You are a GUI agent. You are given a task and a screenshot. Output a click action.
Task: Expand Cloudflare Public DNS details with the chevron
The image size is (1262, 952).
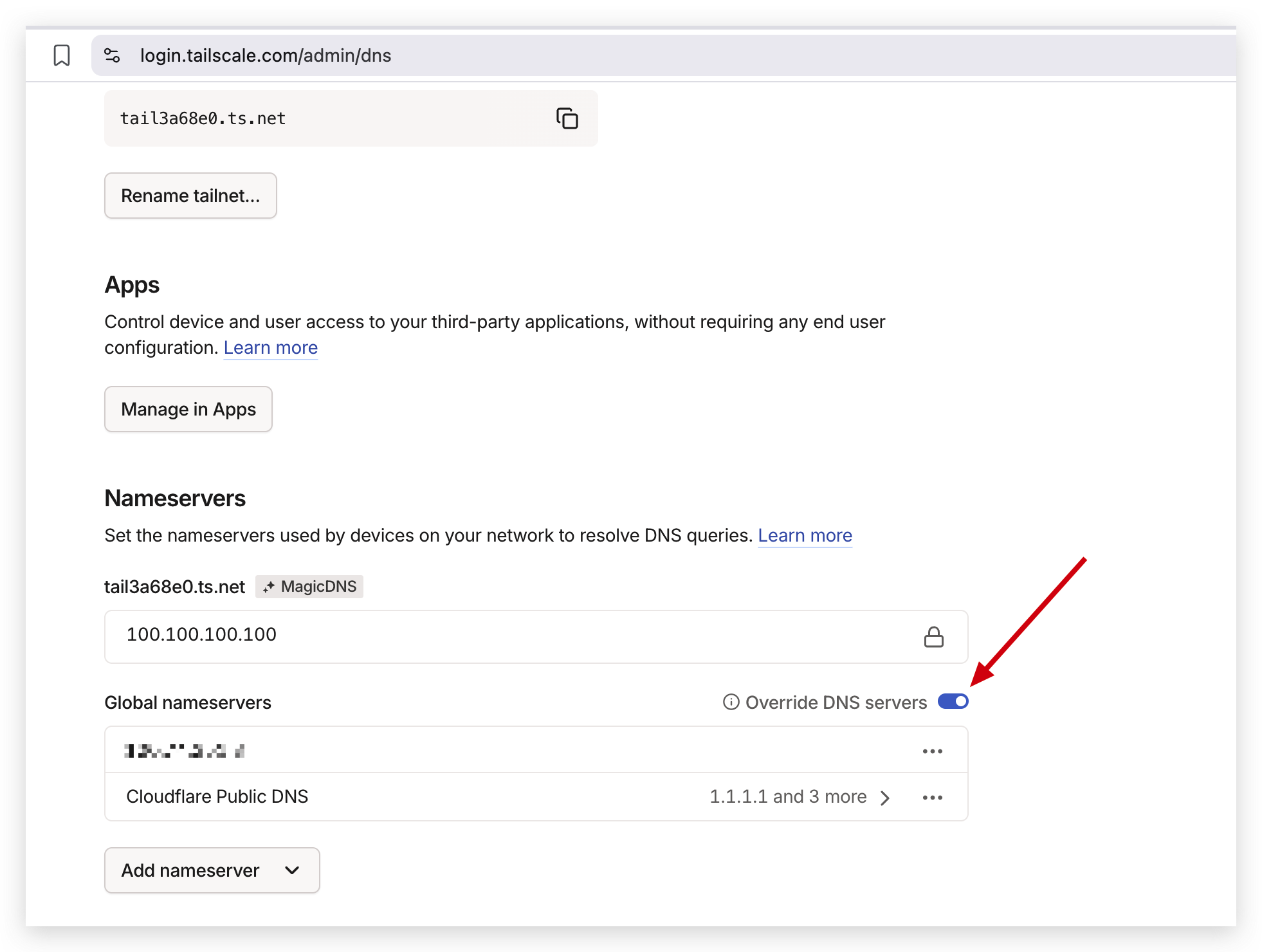(x=886, y=797)
